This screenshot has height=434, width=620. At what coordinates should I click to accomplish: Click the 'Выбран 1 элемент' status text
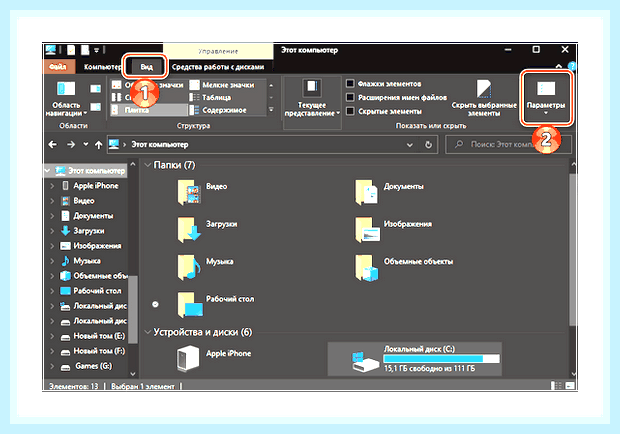pos(143,386)
